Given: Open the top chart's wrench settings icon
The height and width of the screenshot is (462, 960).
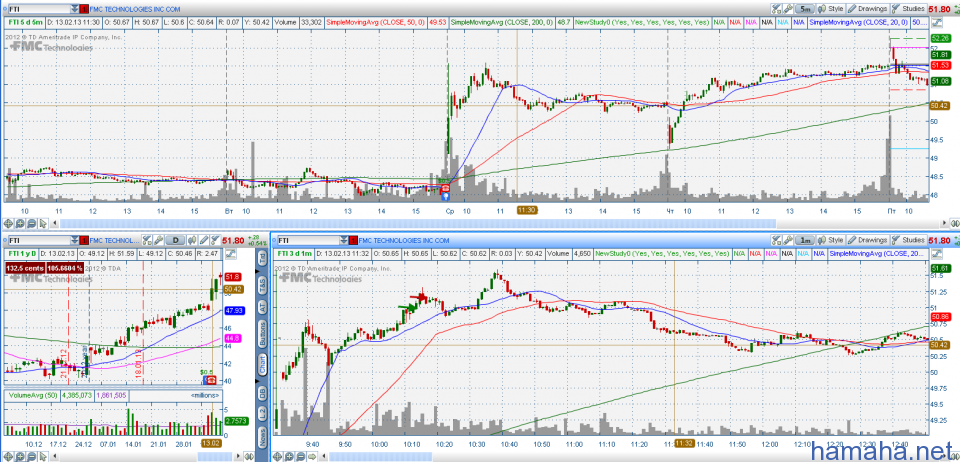Looking at the screenshot, I should pos(788,9).
